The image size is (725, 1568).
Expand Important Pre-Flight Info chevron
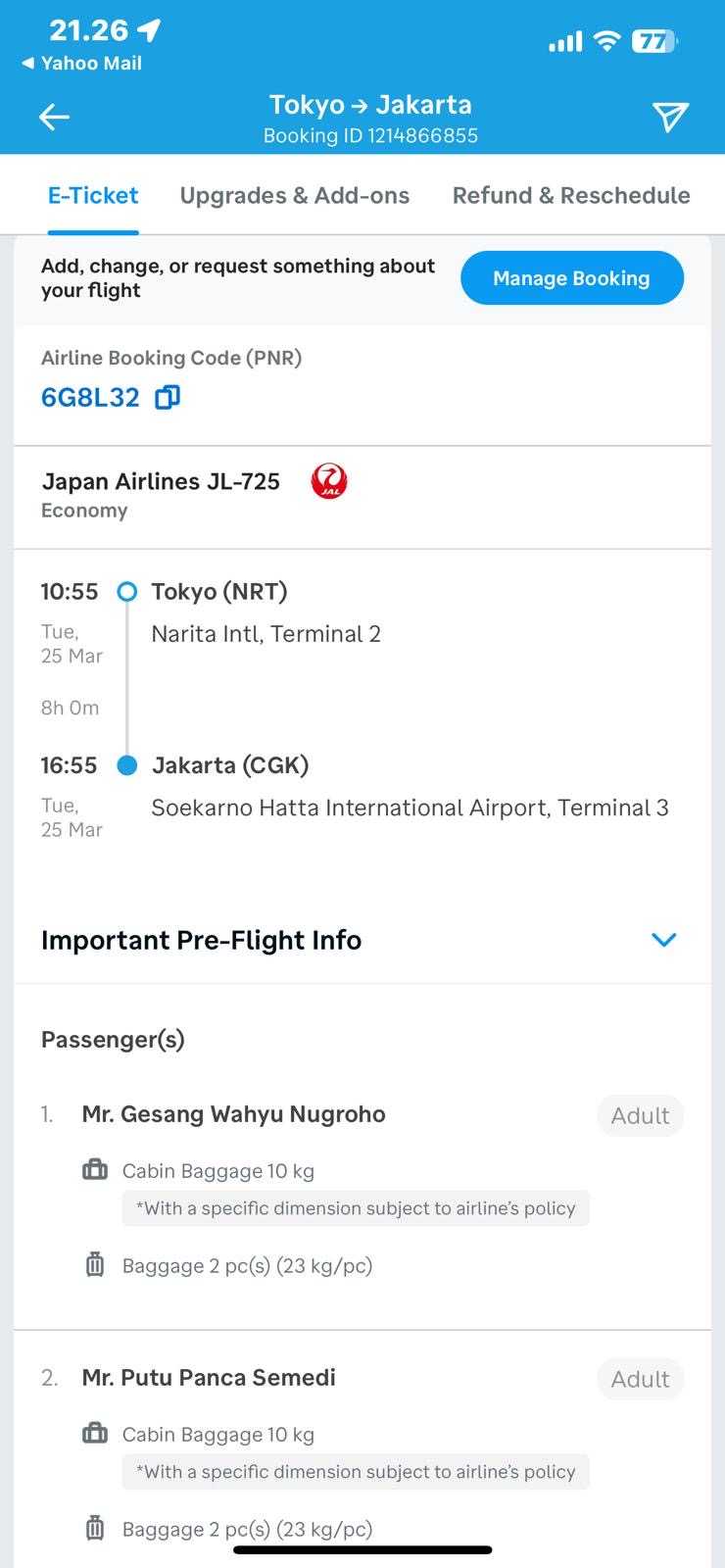(x=663, y=940)
